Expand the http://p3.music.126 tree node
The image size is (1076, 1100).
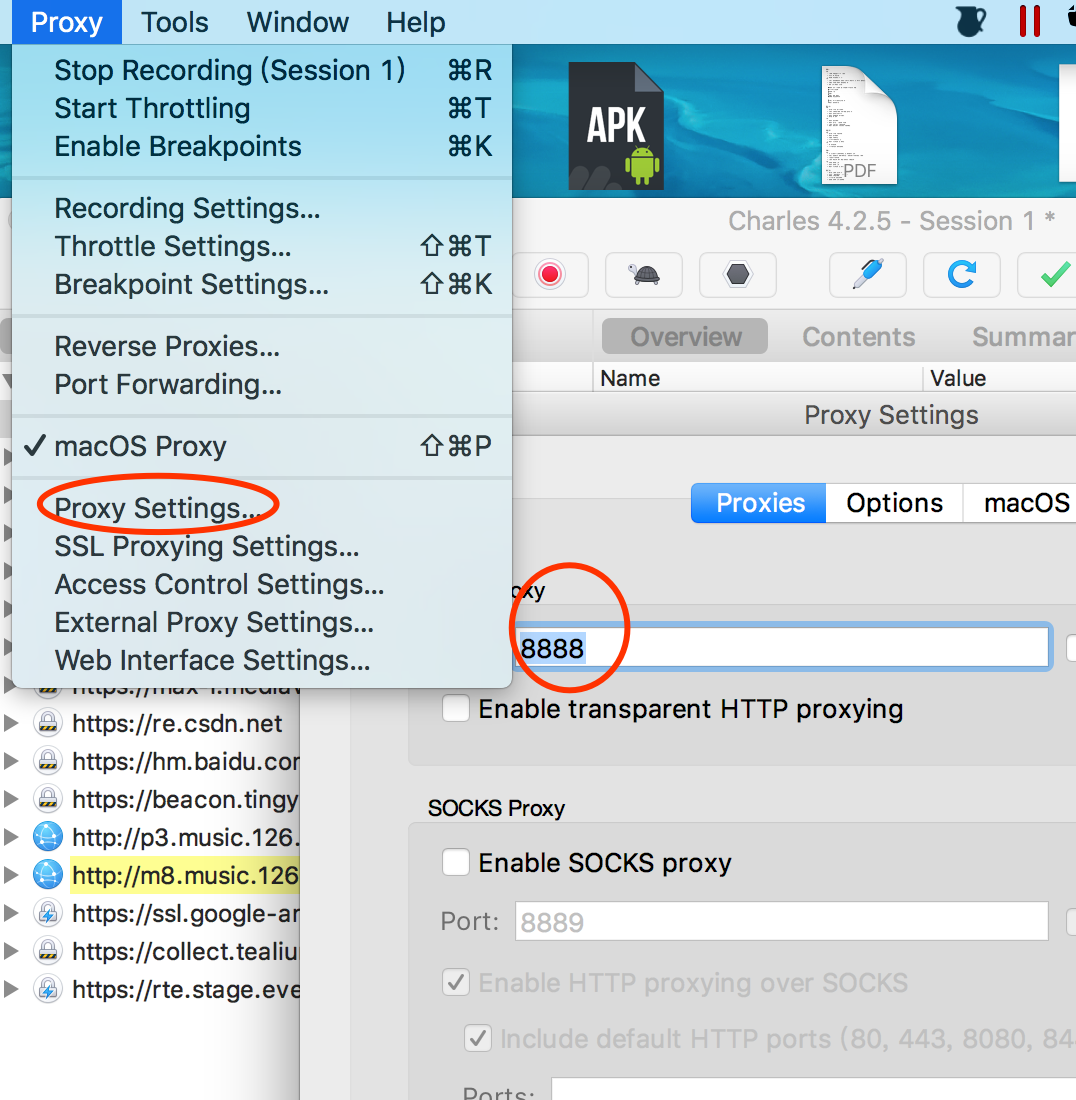tap(11, 837)
